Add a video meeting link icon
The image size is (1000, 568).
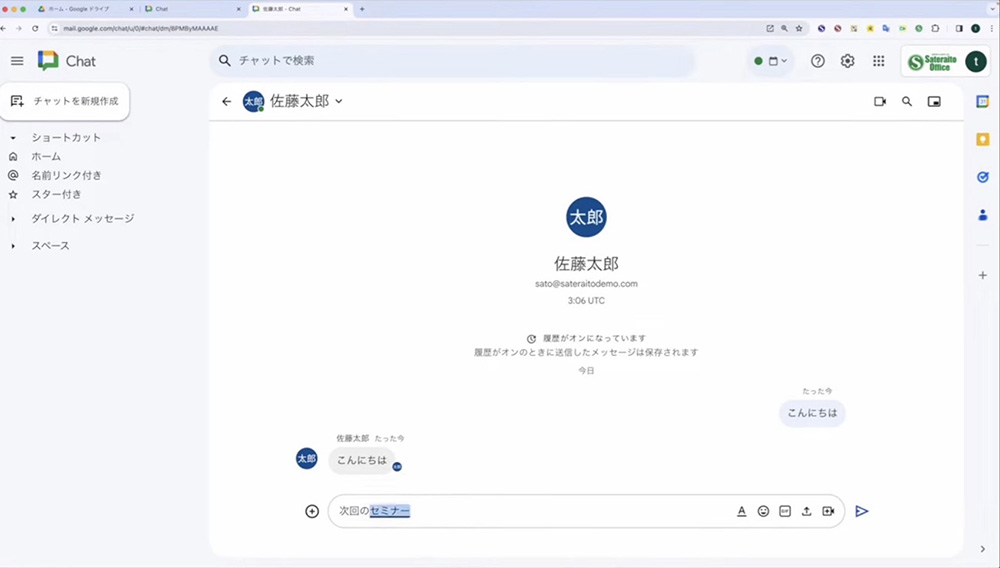pyautogui.click(x=828, y=511)
